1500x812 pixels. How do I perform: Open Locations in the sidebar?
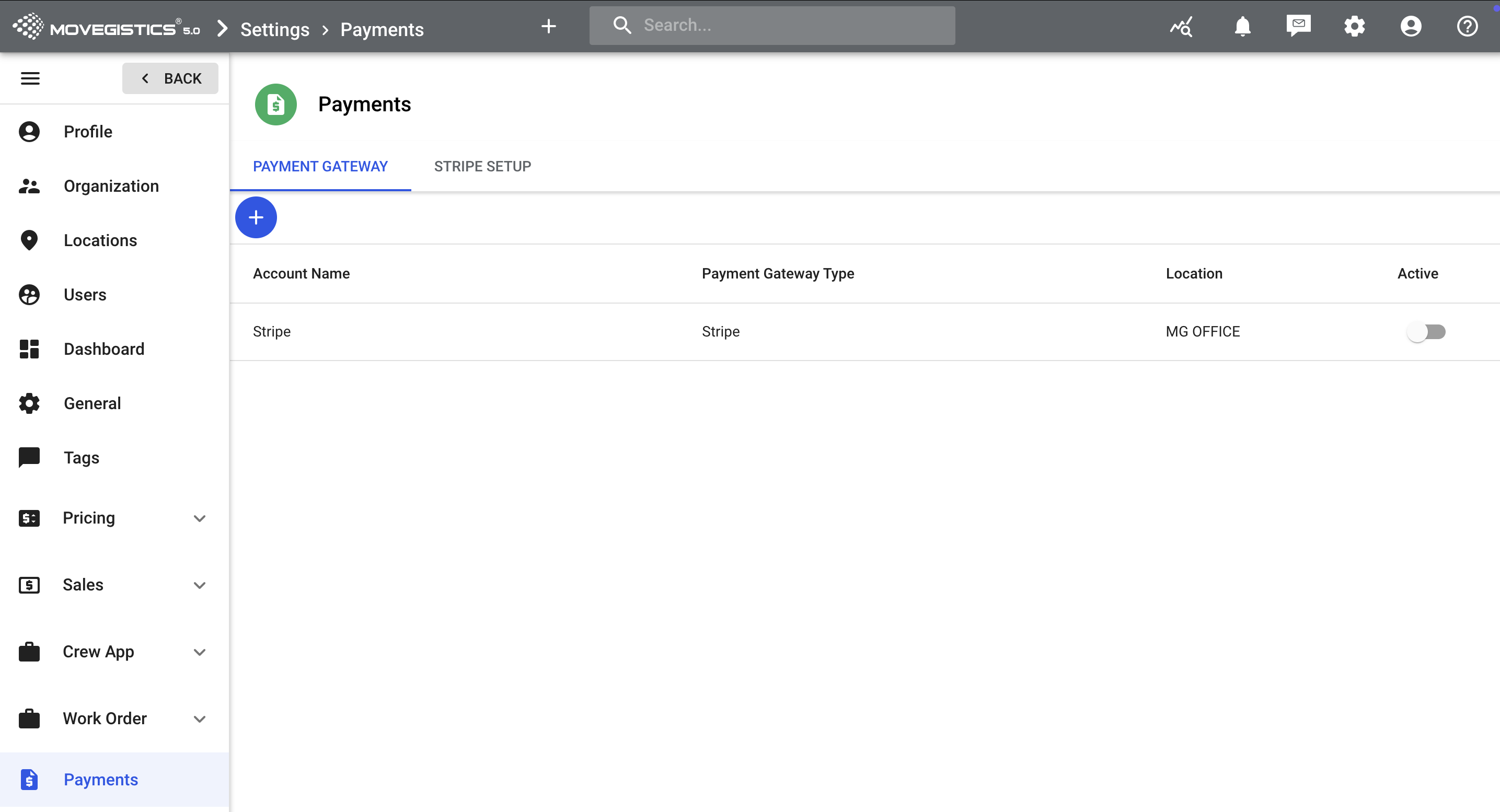pyautogui.click(x=100, y=240)
